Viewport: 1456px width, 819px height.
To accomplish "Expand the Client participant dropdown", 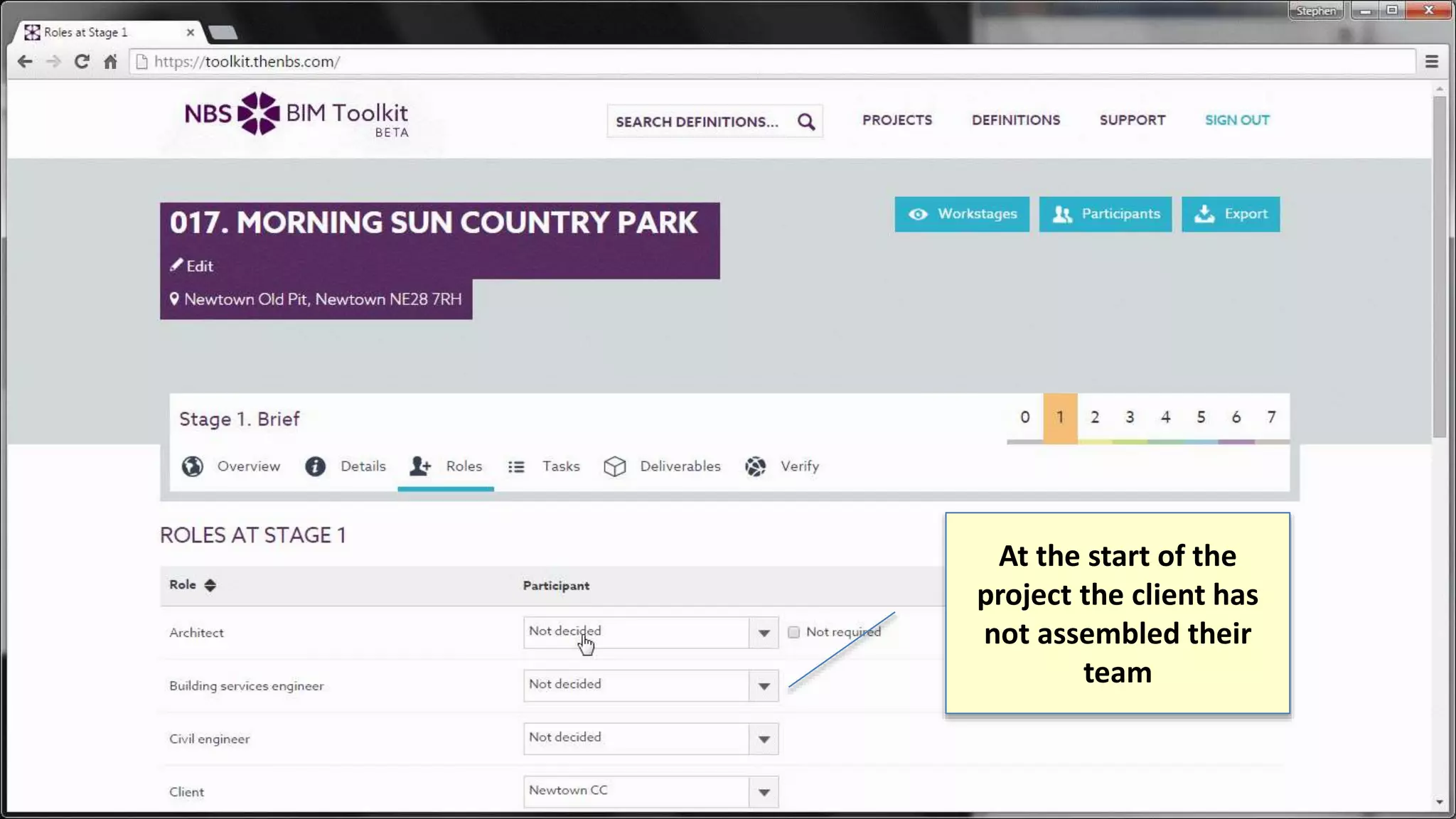I will [x=764, y=792].
